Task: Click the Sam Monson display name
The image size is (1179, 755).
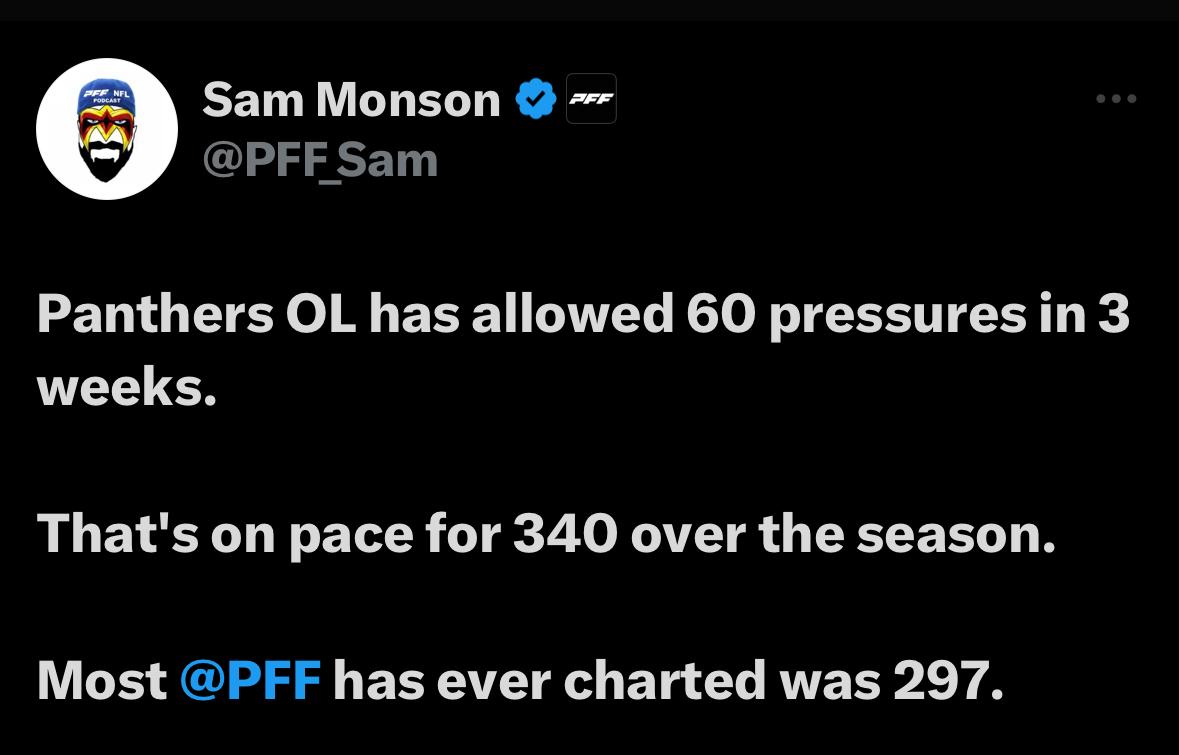Action: point(351,99)
